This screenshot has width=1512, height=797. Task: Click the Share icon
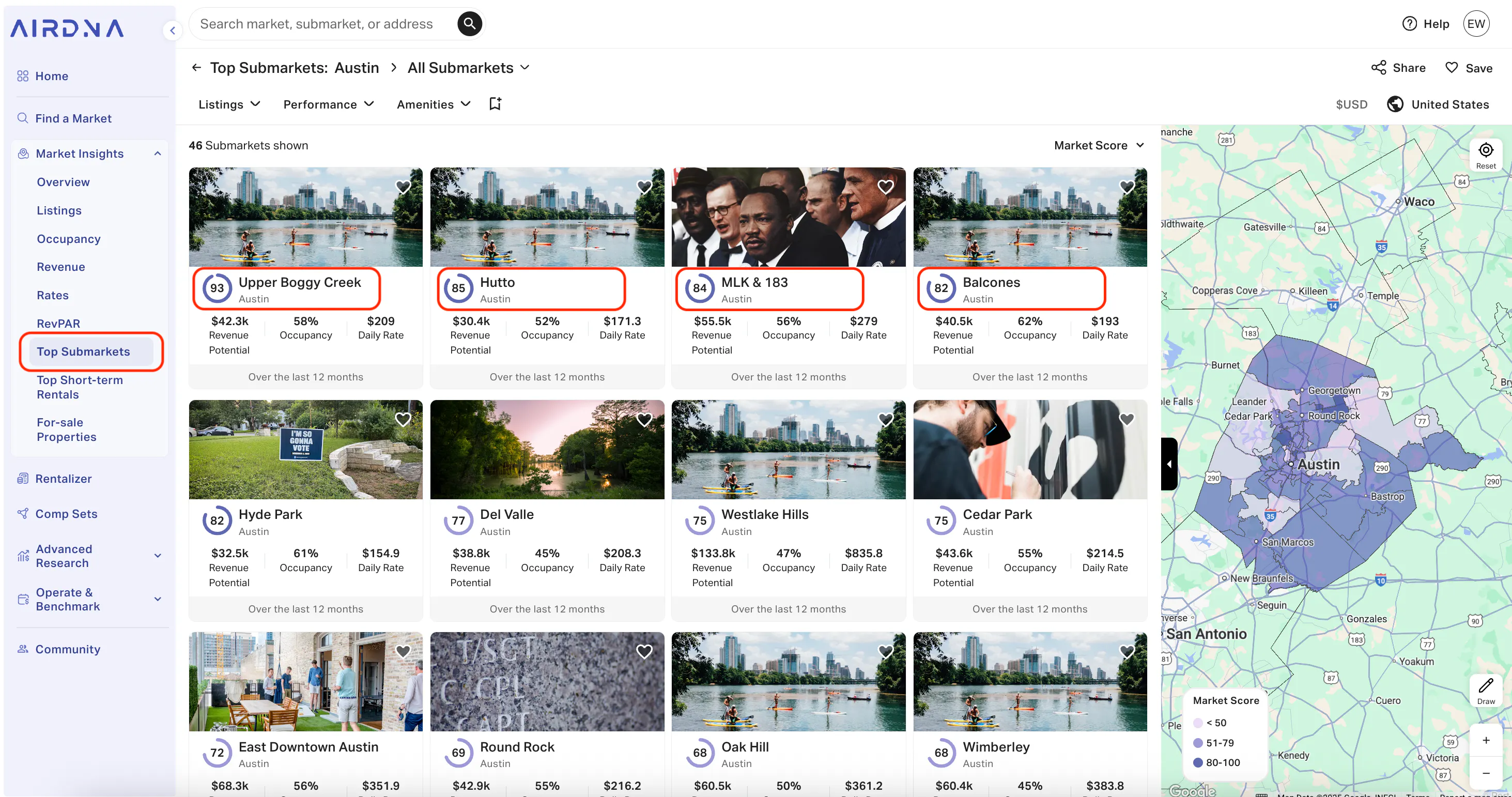1378,68
